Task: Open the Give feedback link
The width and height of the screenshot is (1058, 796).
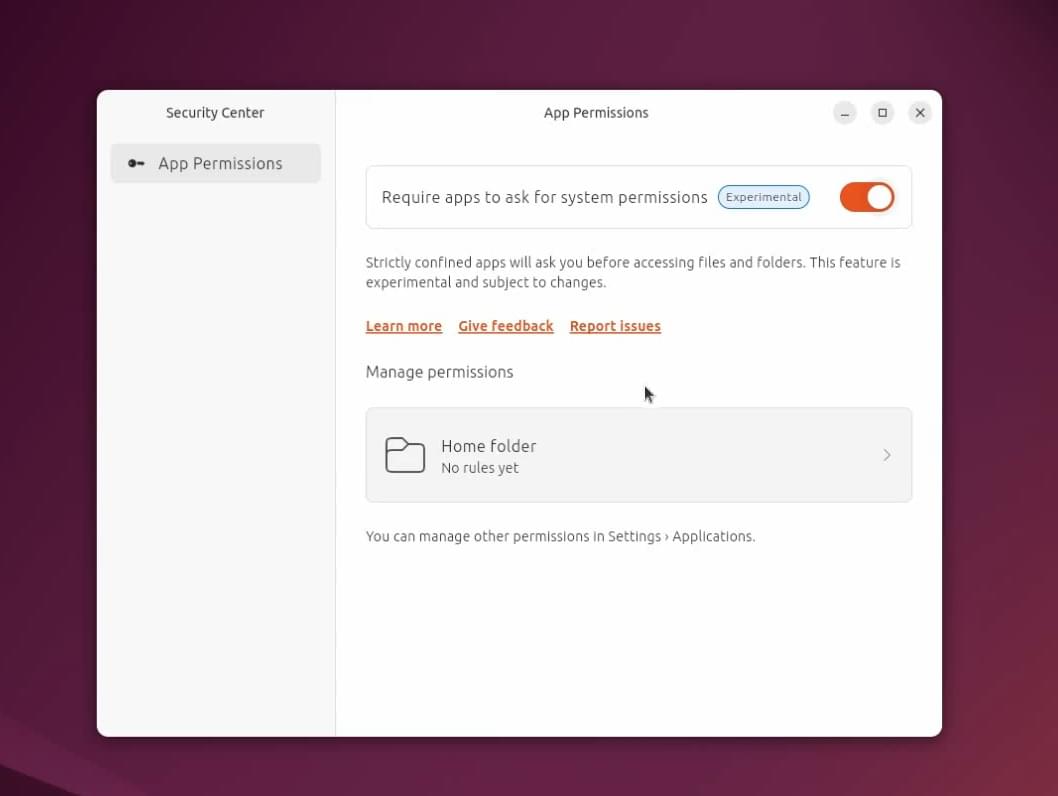Action: coord(505,326)
